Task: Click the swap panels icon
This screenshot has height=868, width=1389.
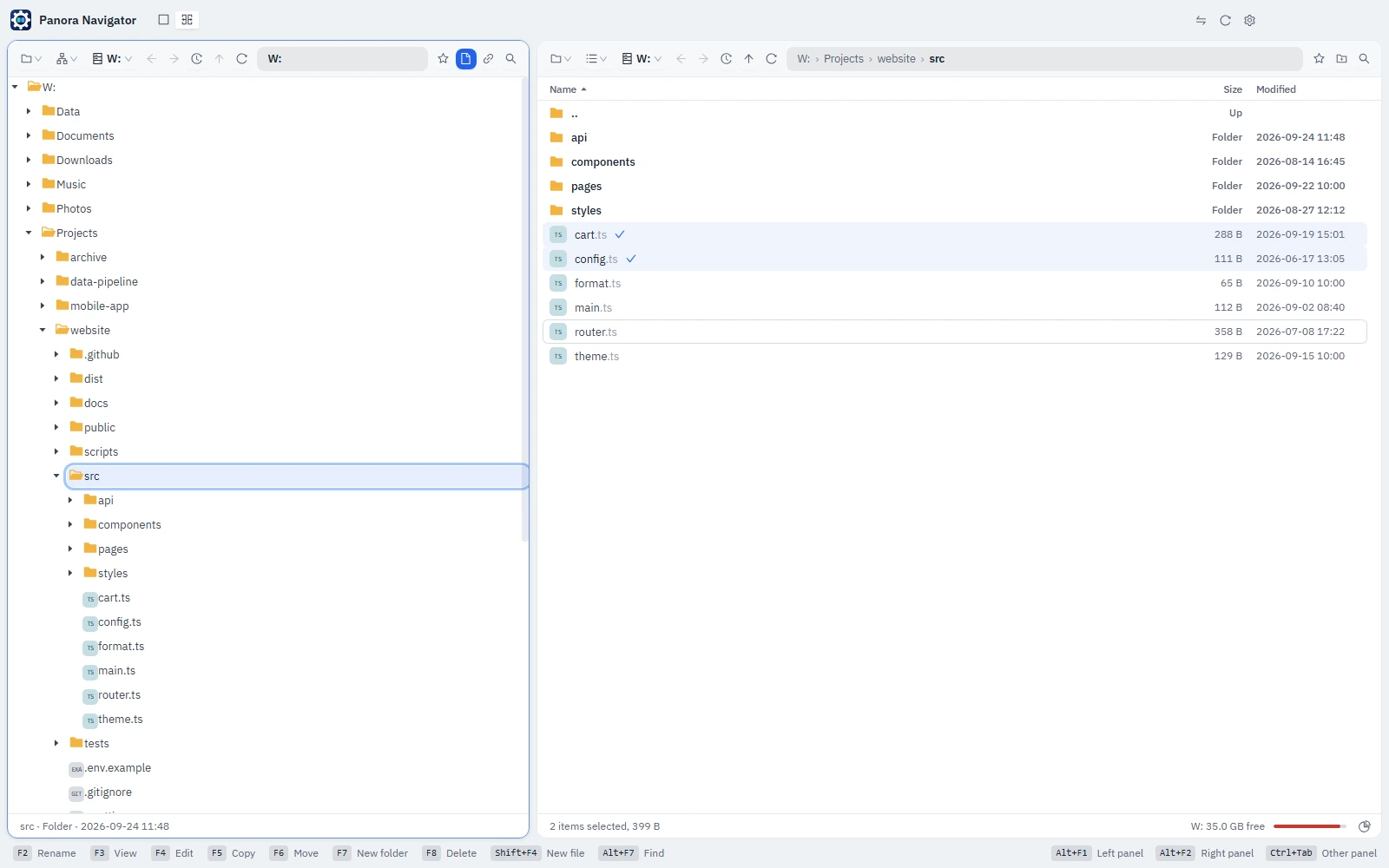Action: [x=1201, y=20]
